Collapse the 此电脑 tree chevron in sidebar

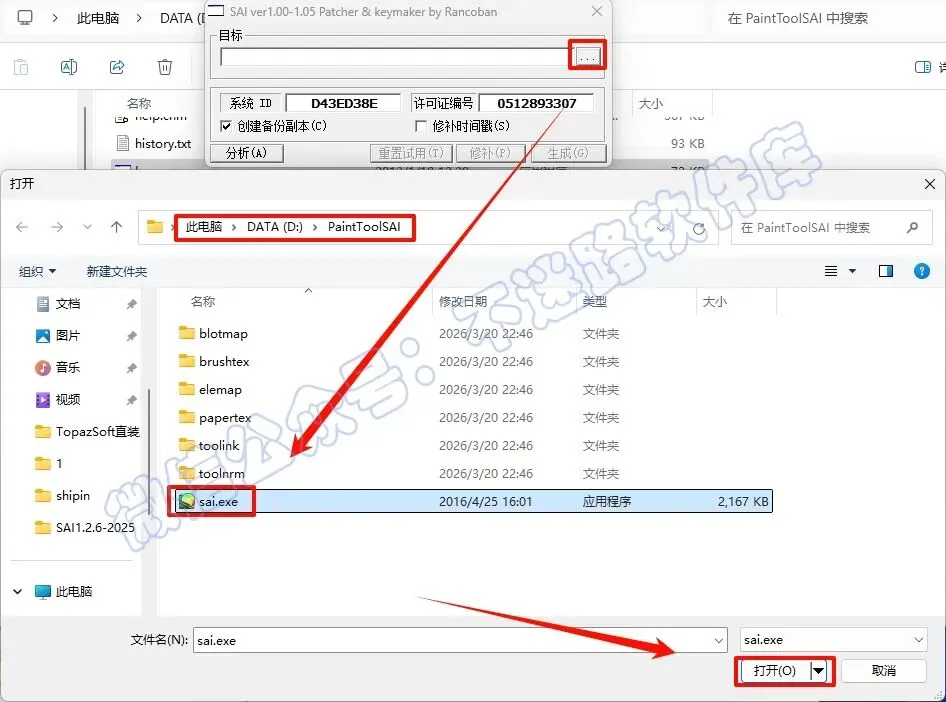[17, 592]
